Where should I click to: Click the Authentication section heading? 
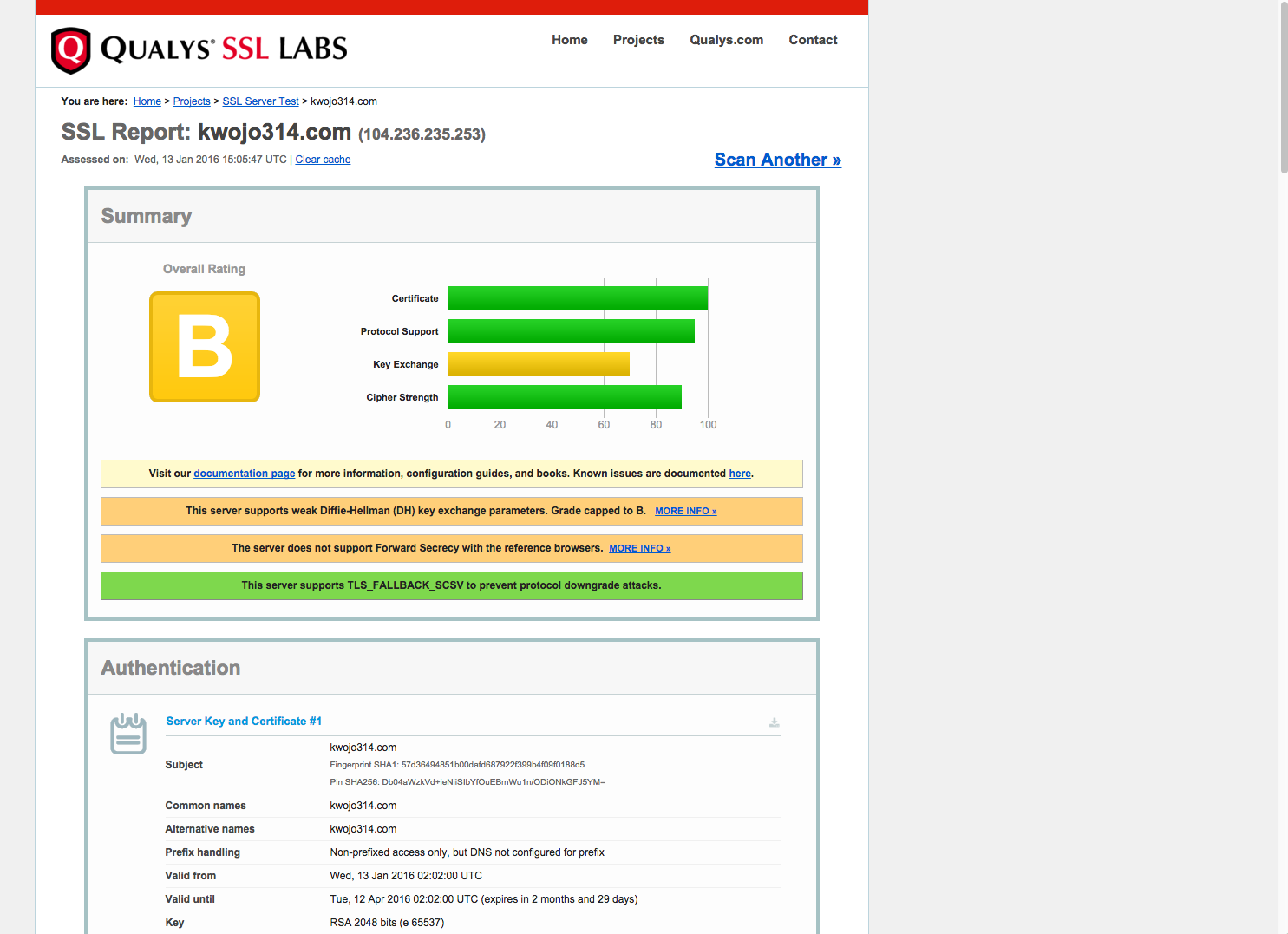(171, 668)
